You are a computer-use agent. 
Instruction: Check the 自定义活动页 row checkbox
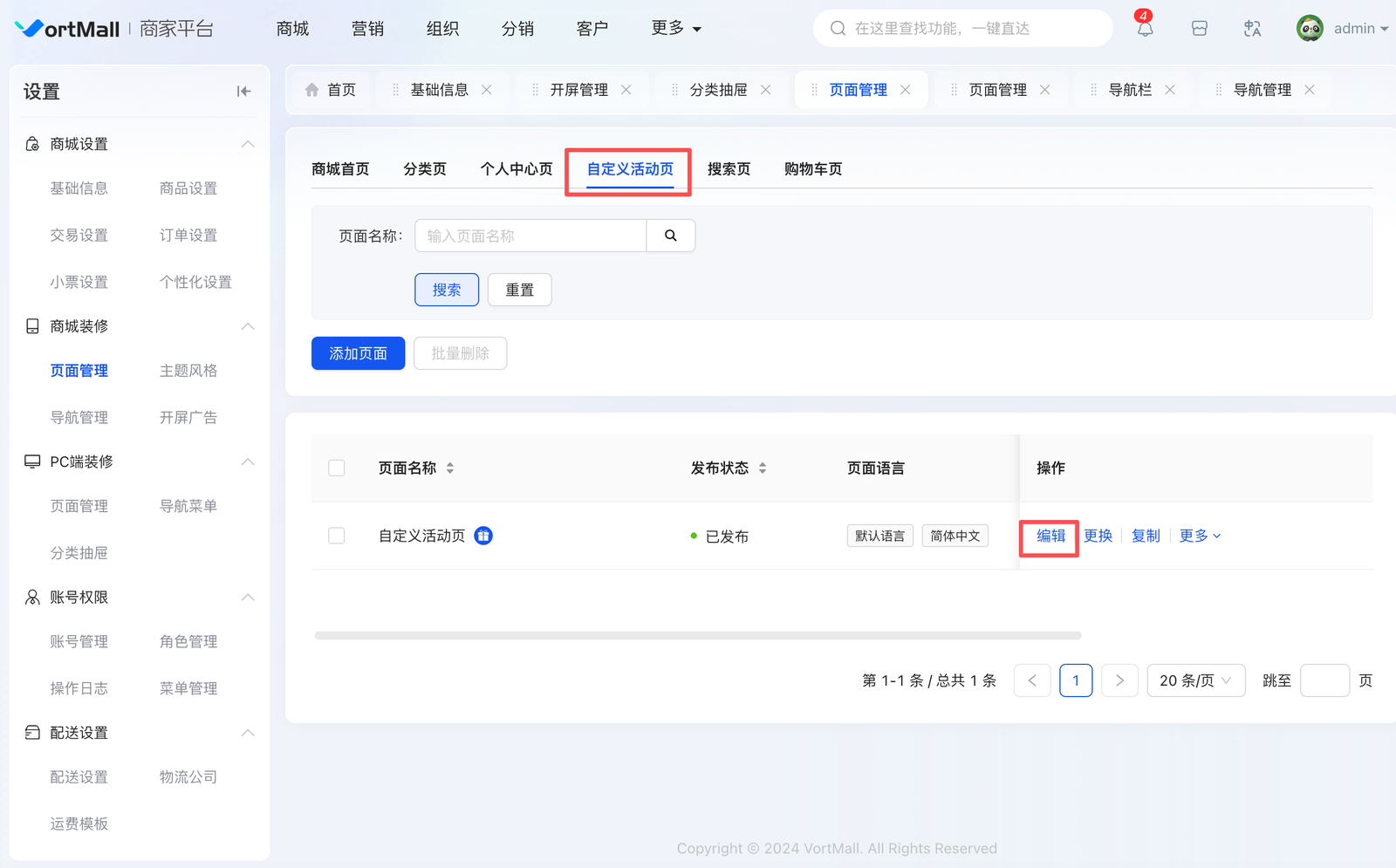(337, 536)
